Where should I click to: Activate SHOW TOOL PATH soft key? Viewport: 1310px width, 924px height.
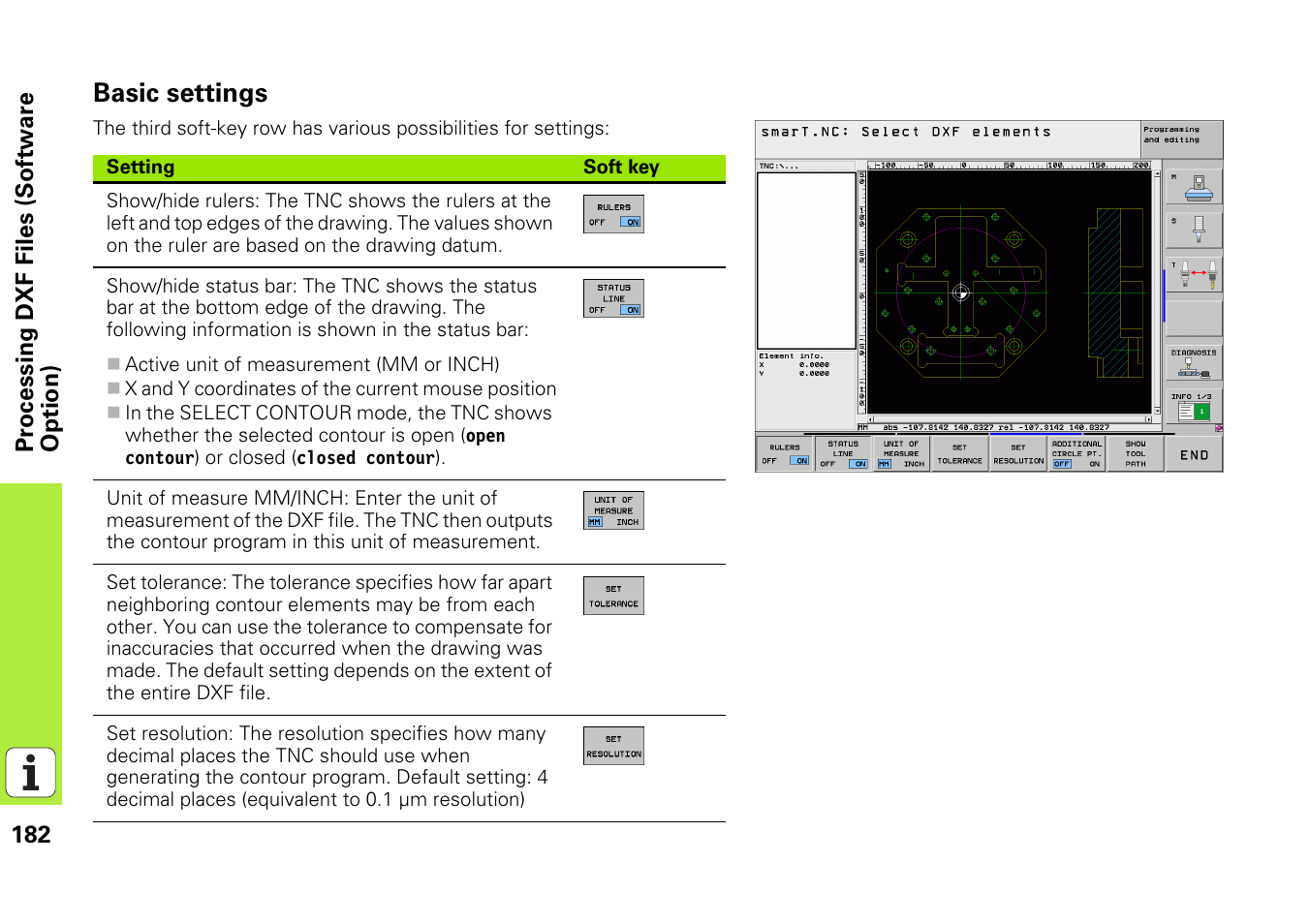point(1135,454)
